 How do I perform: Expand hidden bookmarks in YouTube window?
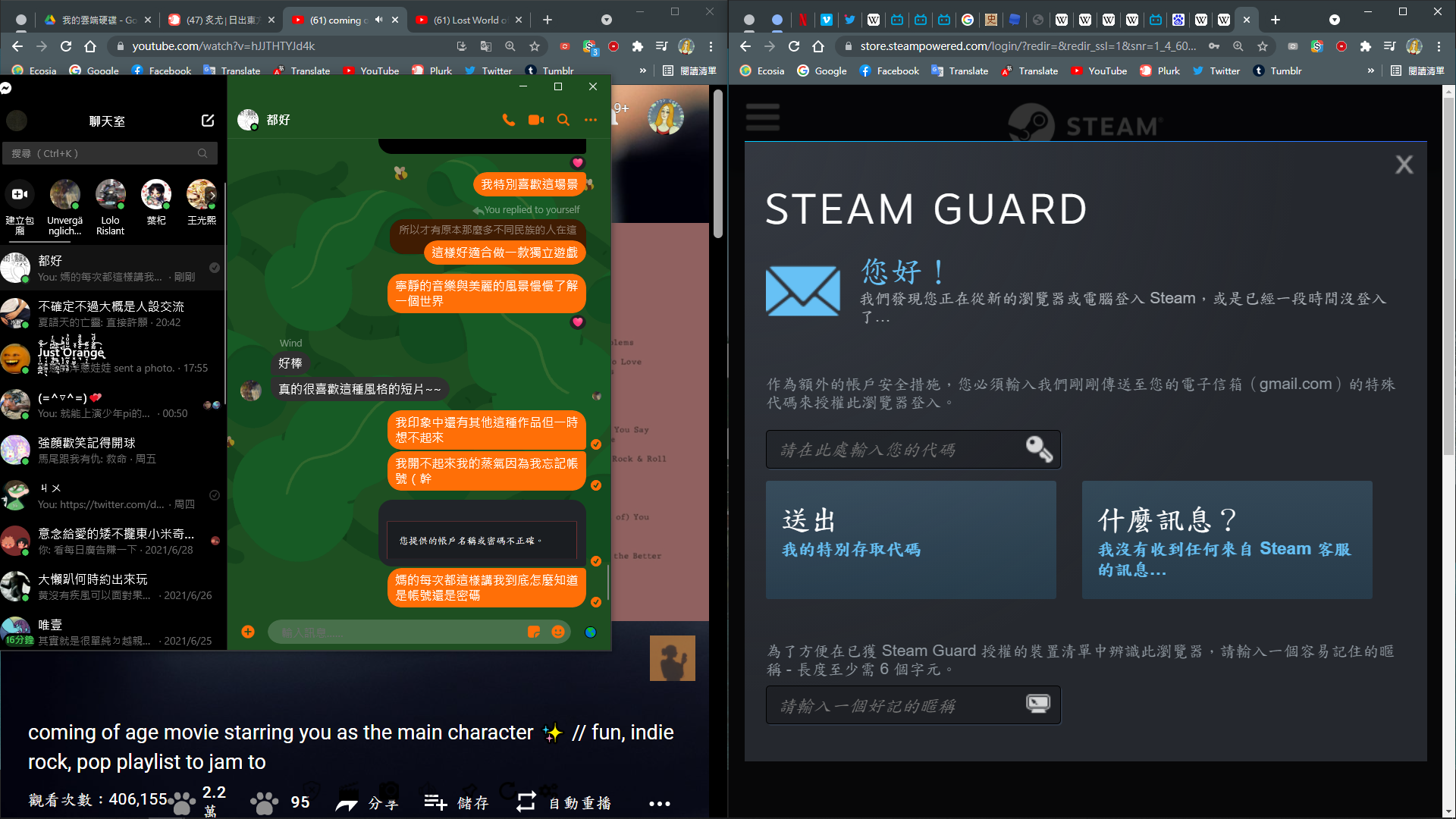point(643,71)
